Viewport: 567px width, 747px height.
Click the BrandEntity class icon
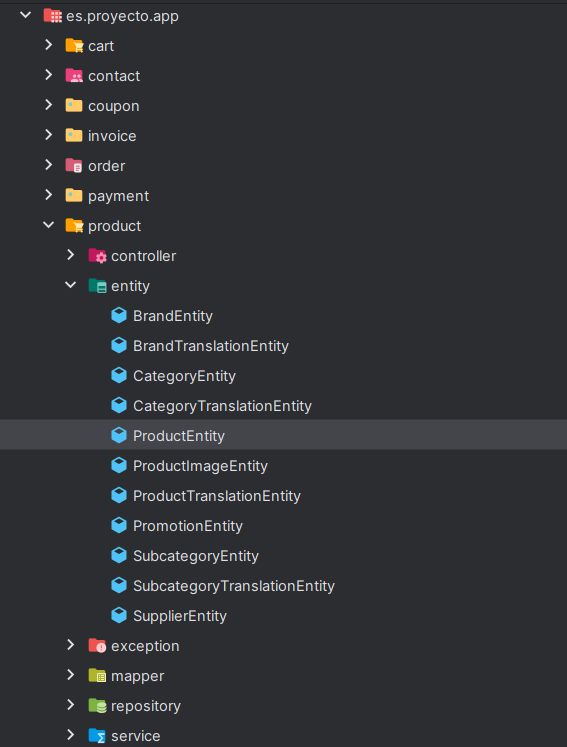[x=119, y=315]
